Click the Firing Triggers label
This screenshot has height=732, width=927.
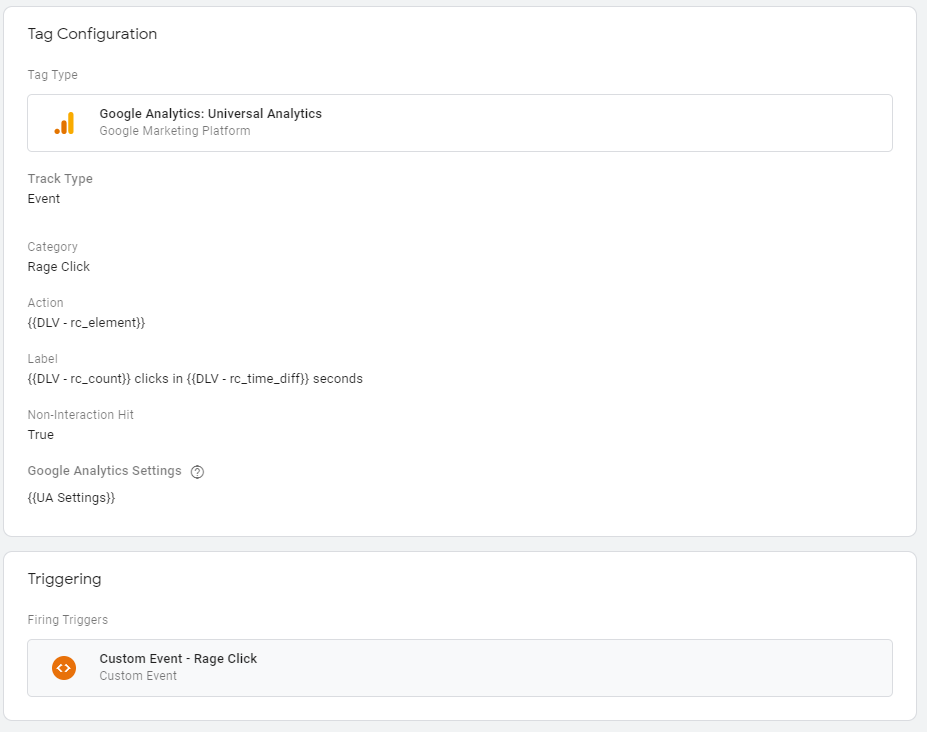point(68,620)
